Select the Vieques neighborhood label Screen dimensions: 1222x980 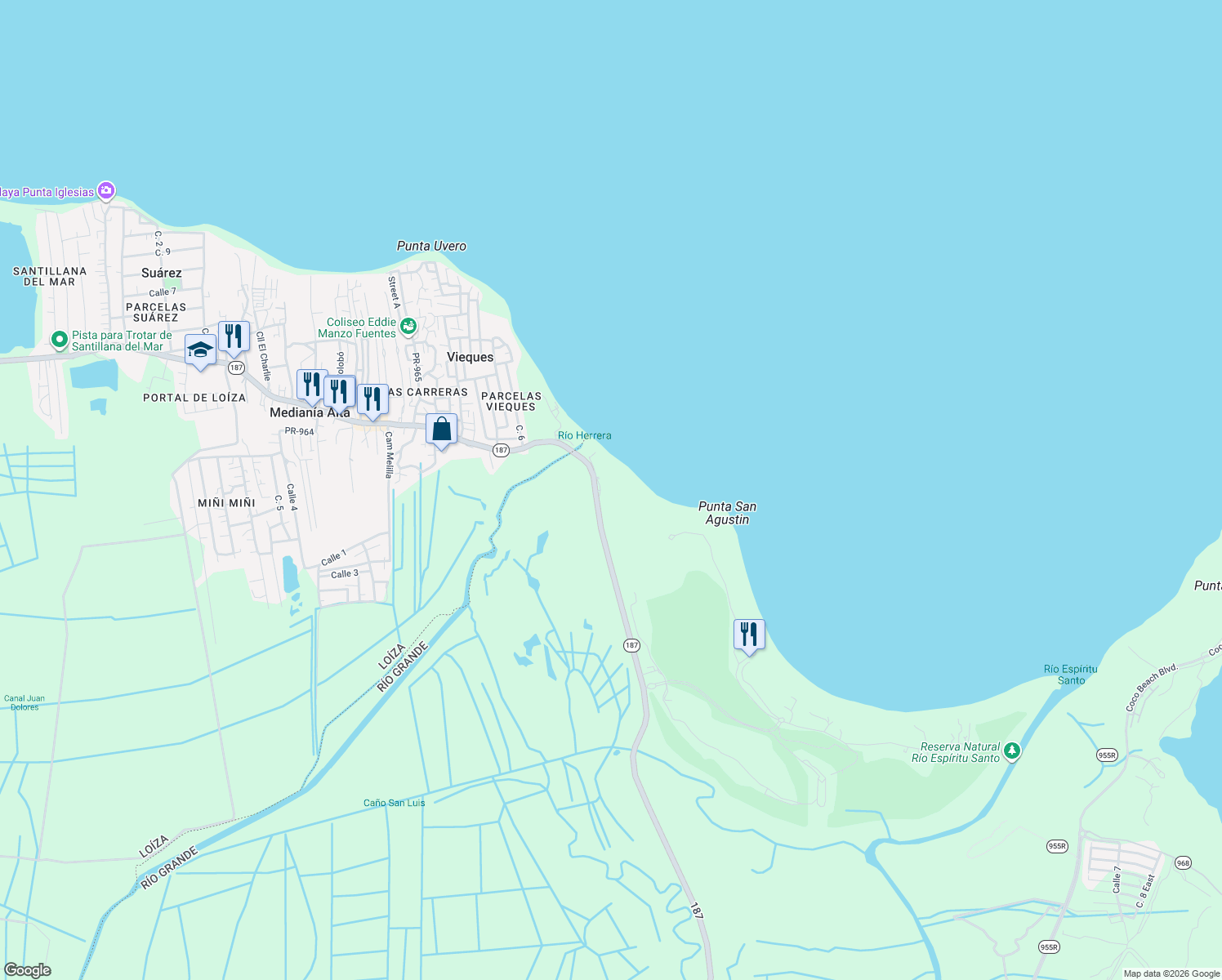pos(471,357)
